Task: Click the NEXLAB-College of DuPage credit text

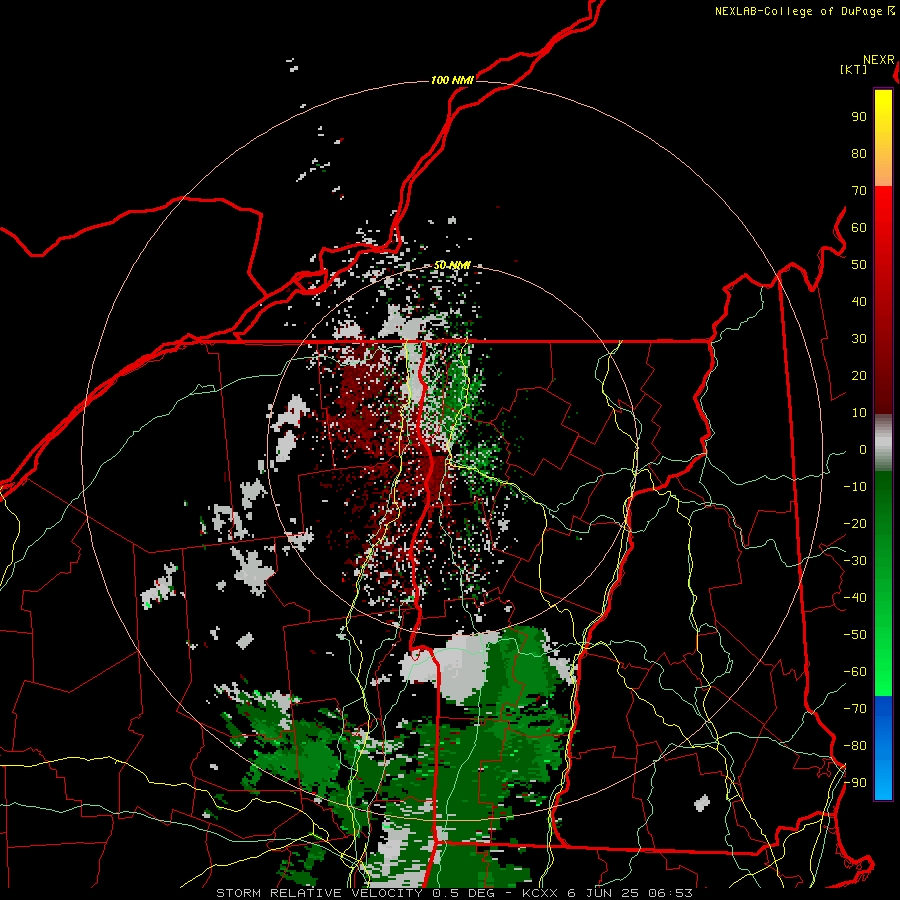Action: [805, 11]
